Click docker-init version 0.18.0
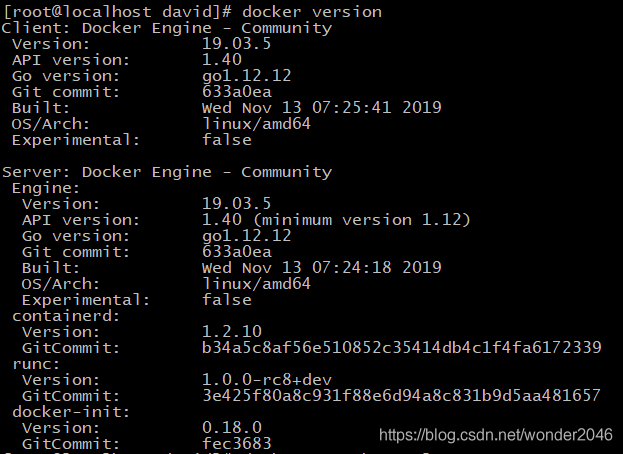 (x=232, y=428)
